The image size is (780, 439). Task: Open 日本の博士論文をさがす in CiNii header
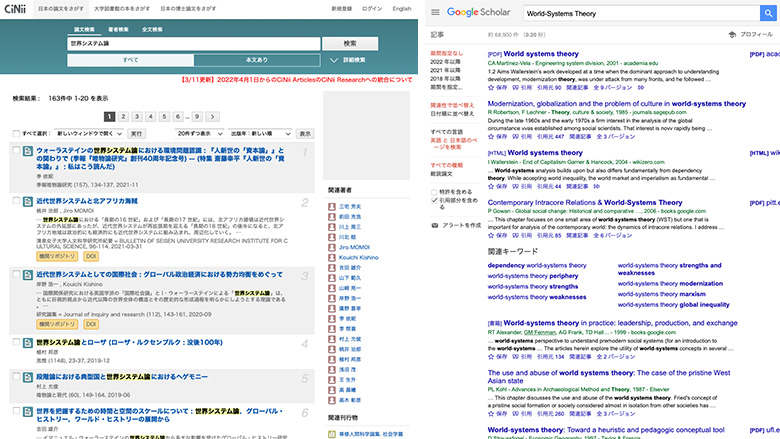tap(188, 8)
